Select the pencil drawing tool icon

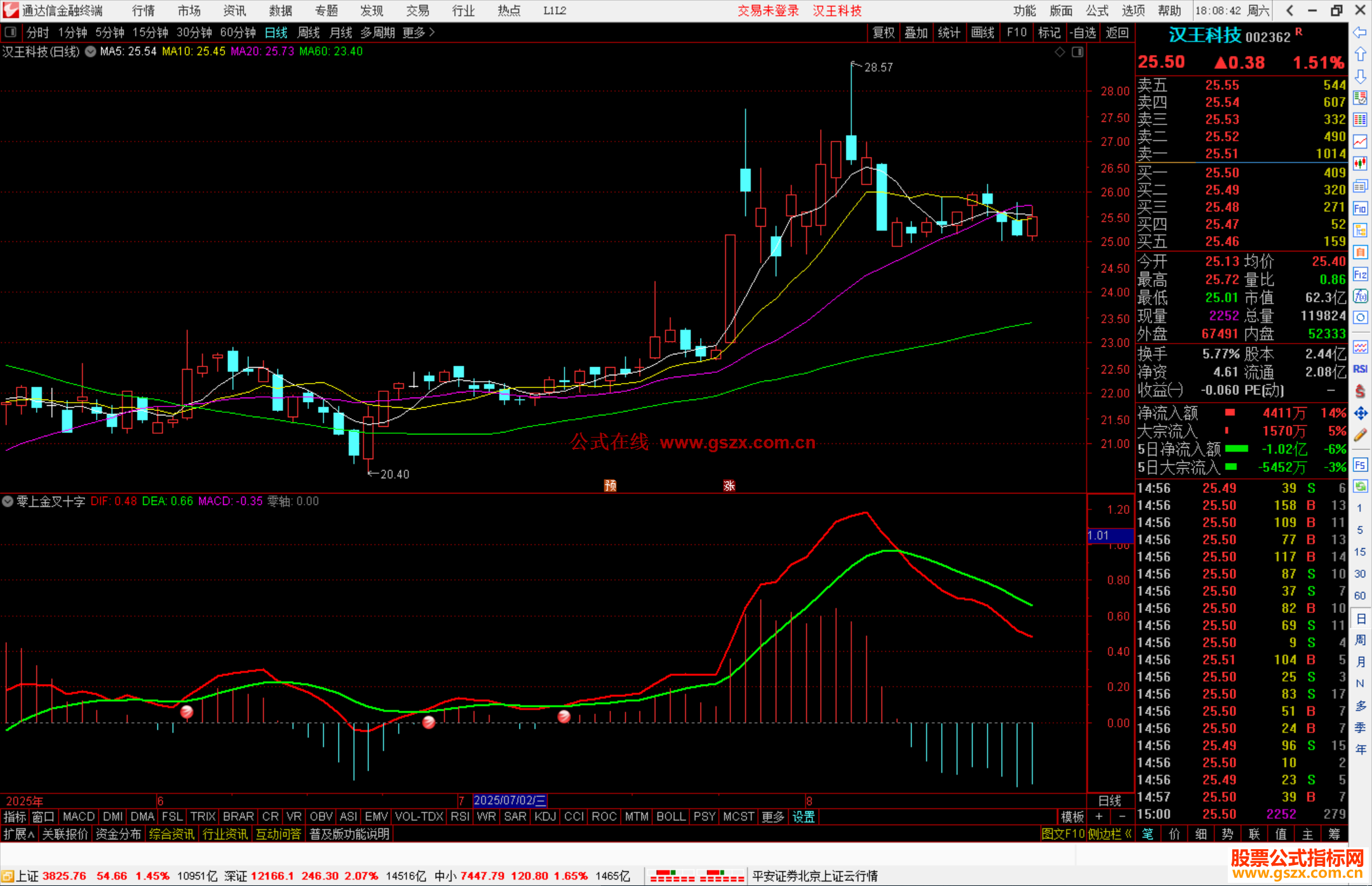[x=1360, y=436]
